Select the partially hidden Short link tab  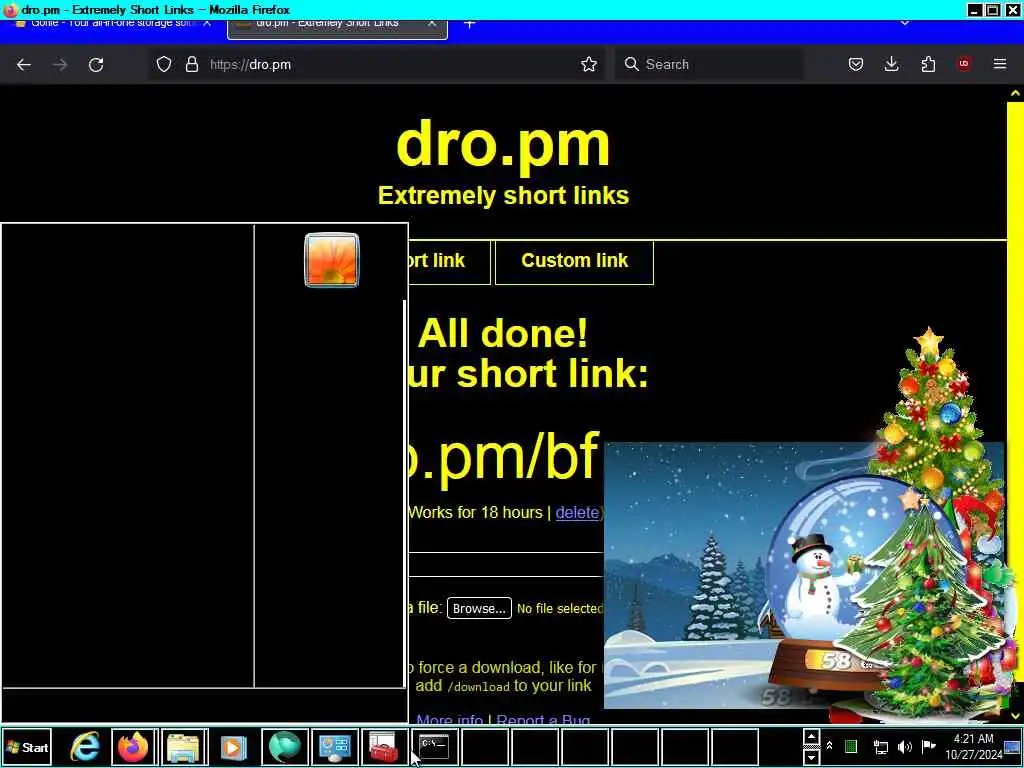[x=449, y=261]
